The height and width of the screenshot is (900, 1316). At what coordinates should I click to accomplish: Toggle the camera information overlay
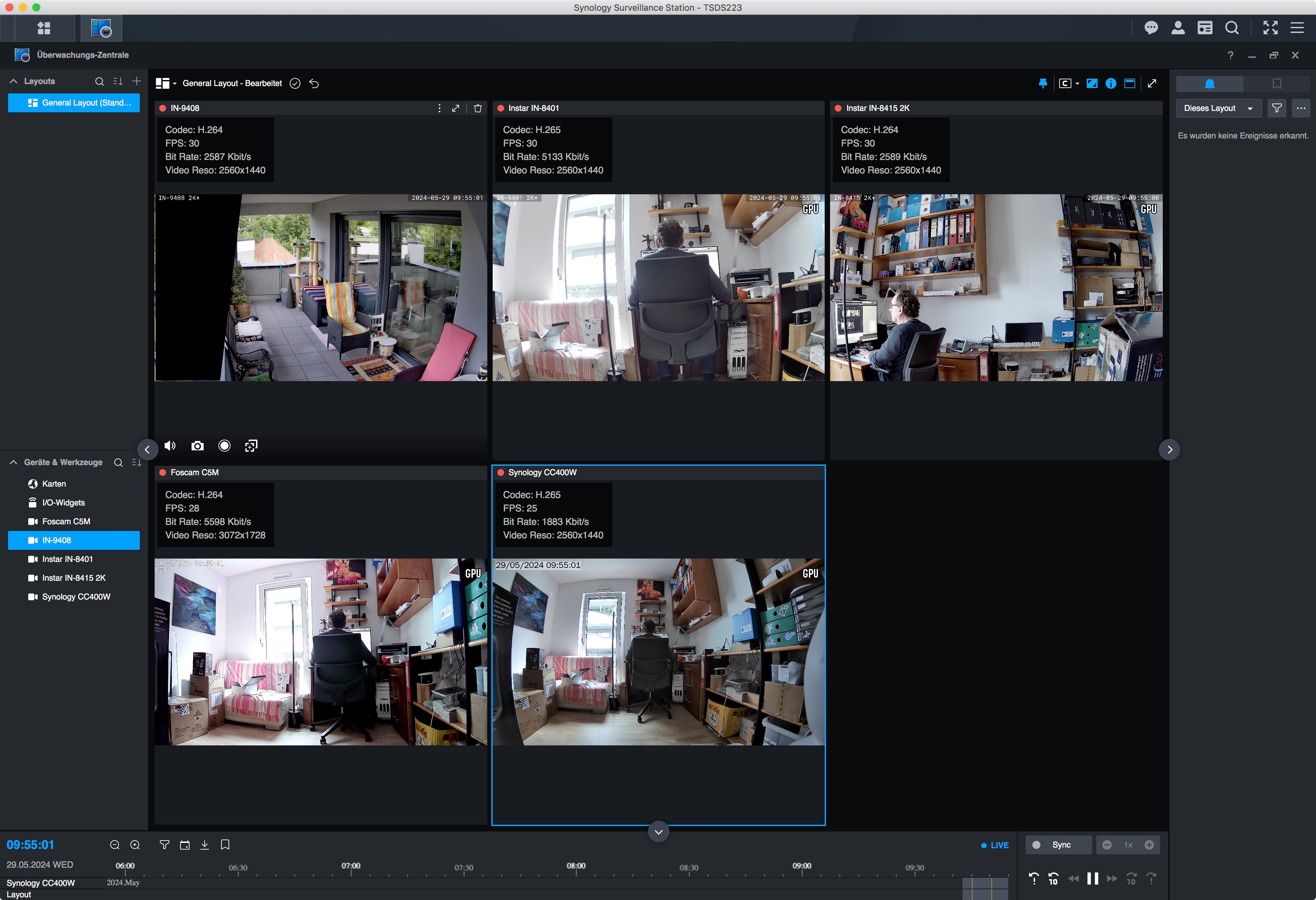click(1110, 83)
